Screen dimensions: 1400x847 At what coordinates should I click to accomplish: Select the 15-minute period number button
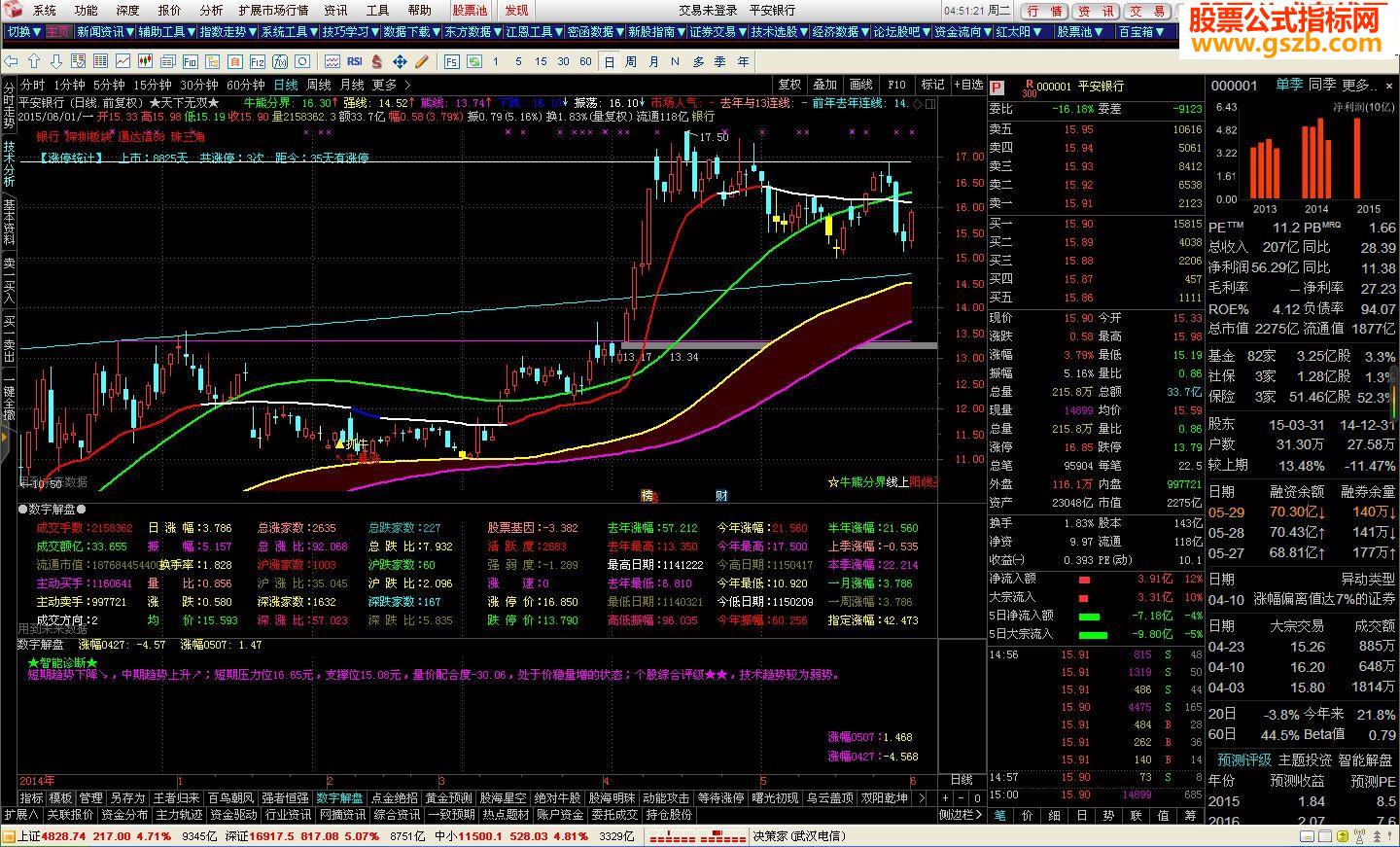540,61
